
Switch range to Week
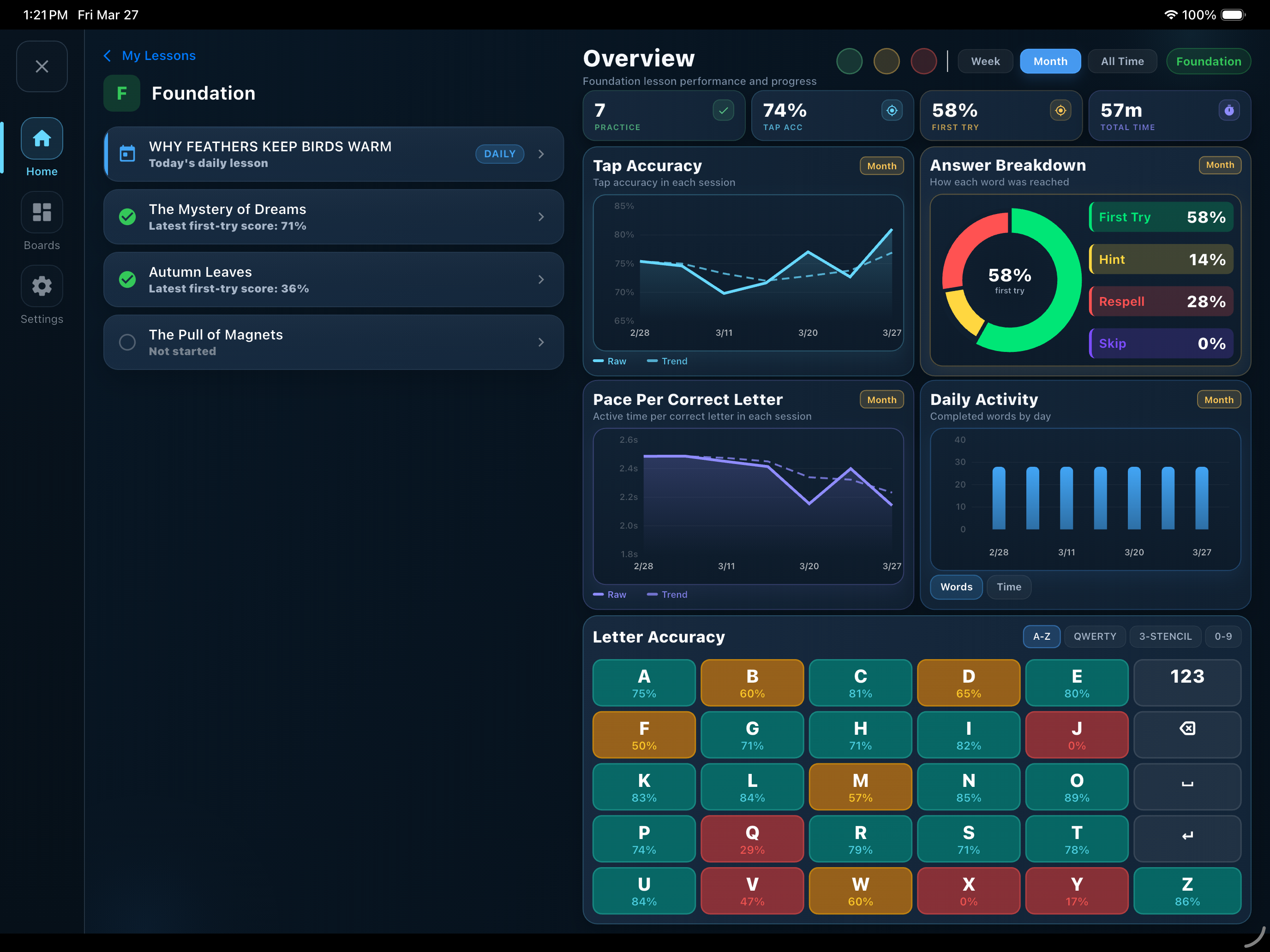(985, 61)
